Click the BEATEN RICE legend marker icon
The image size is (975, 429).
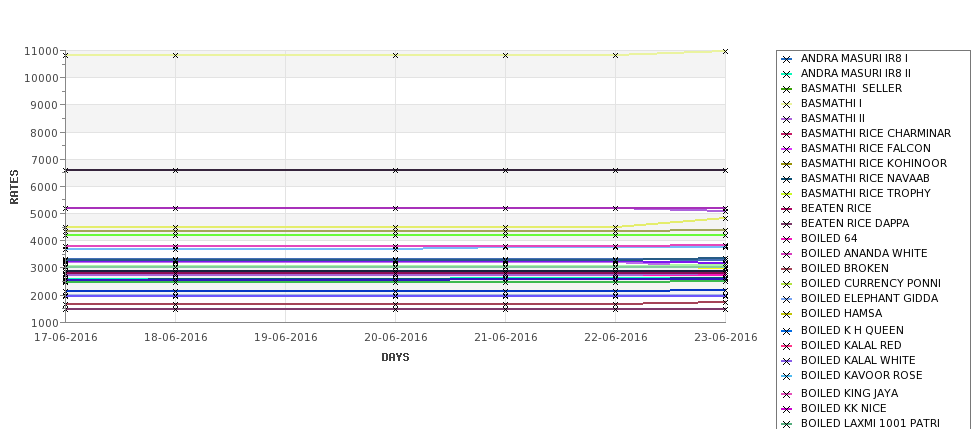[787, 209]
